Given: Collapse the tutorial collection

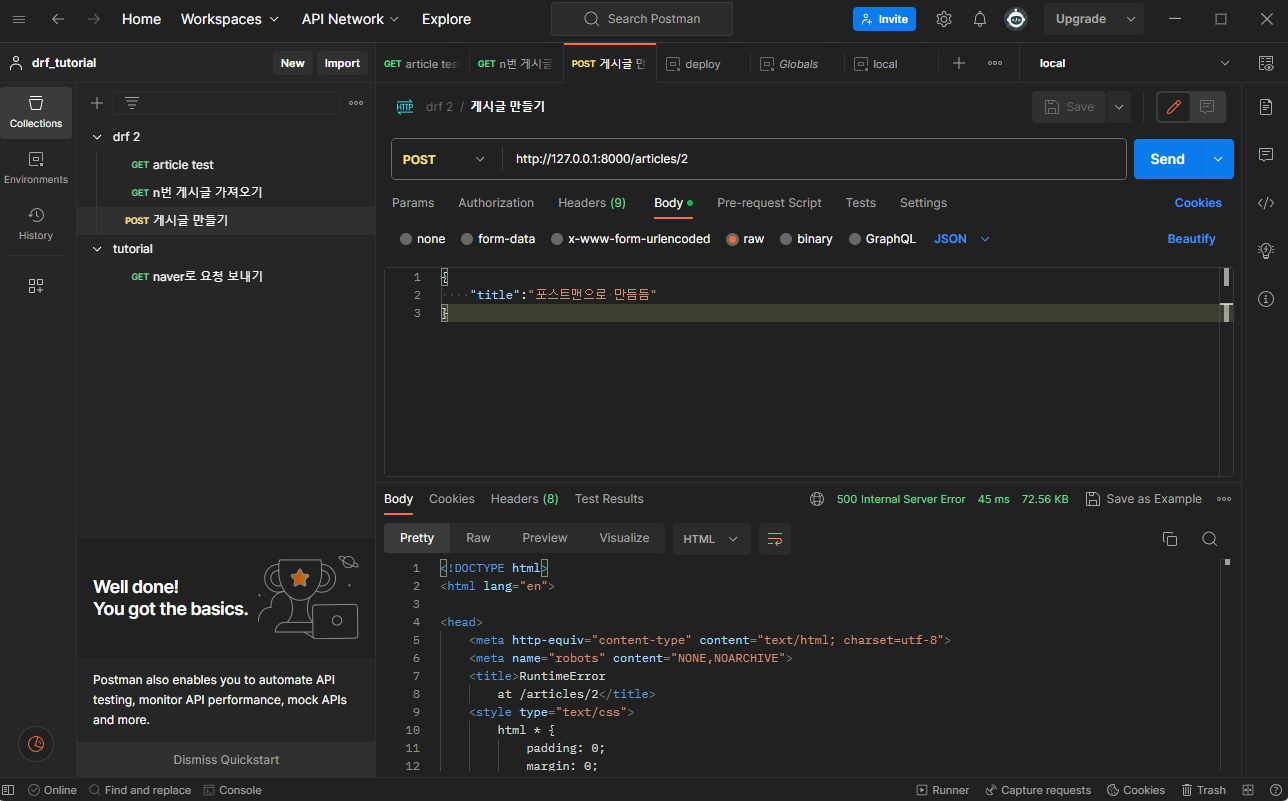Looking at the screenshot, I should pos(97,249).
